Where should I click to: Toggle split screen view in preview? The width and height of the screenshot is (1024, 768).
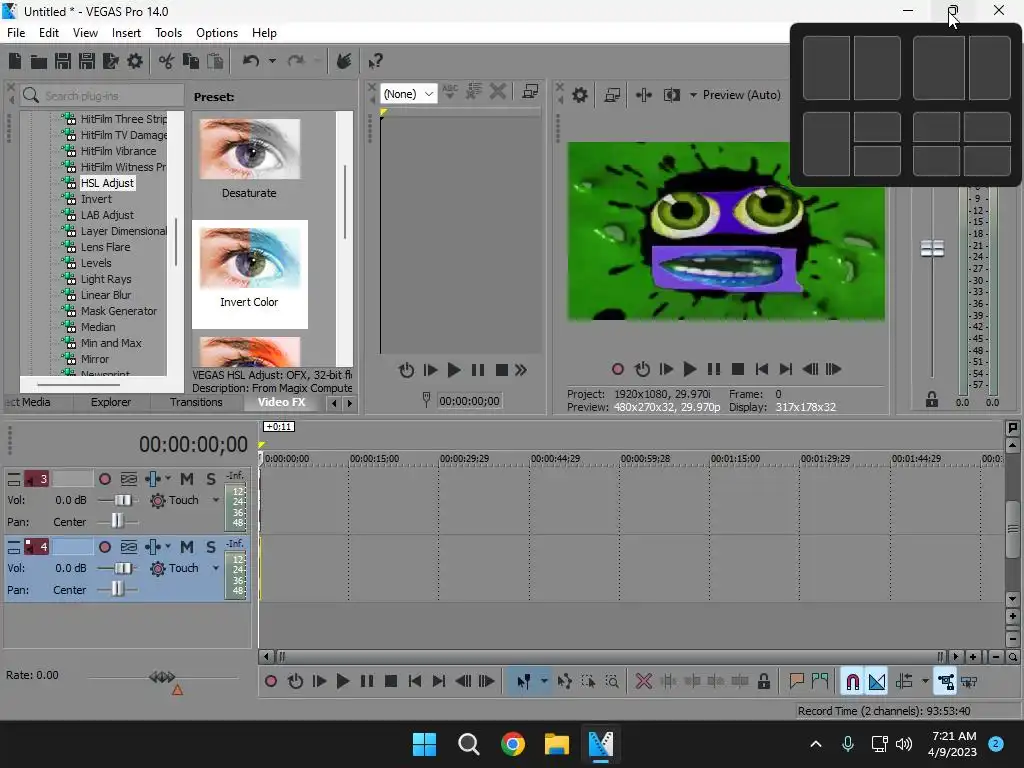point(671,95)
